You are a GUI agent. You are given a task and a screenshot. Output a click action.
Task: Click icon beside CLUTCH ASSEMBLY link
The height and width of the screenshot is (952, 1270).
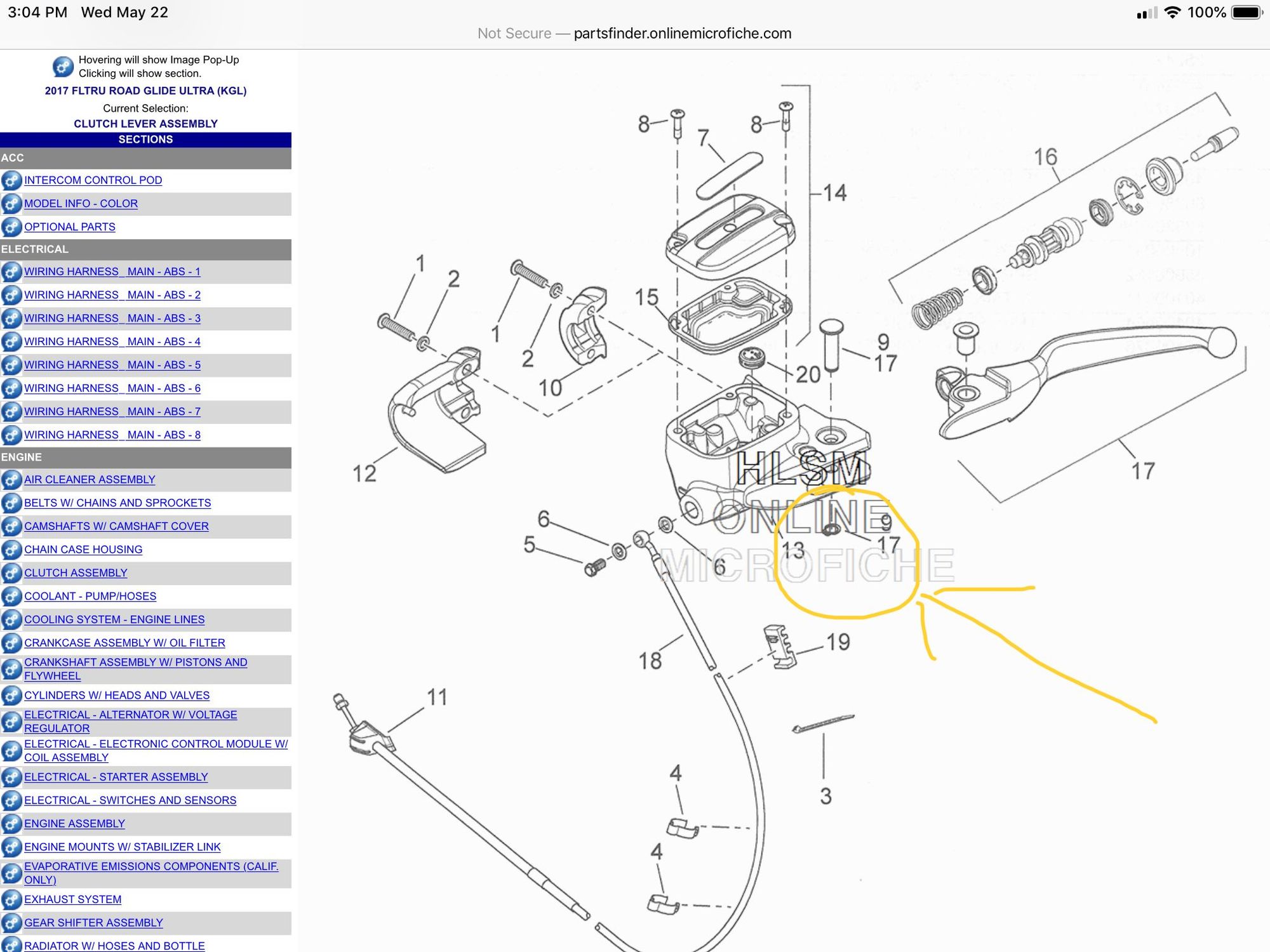pos(11,573)
